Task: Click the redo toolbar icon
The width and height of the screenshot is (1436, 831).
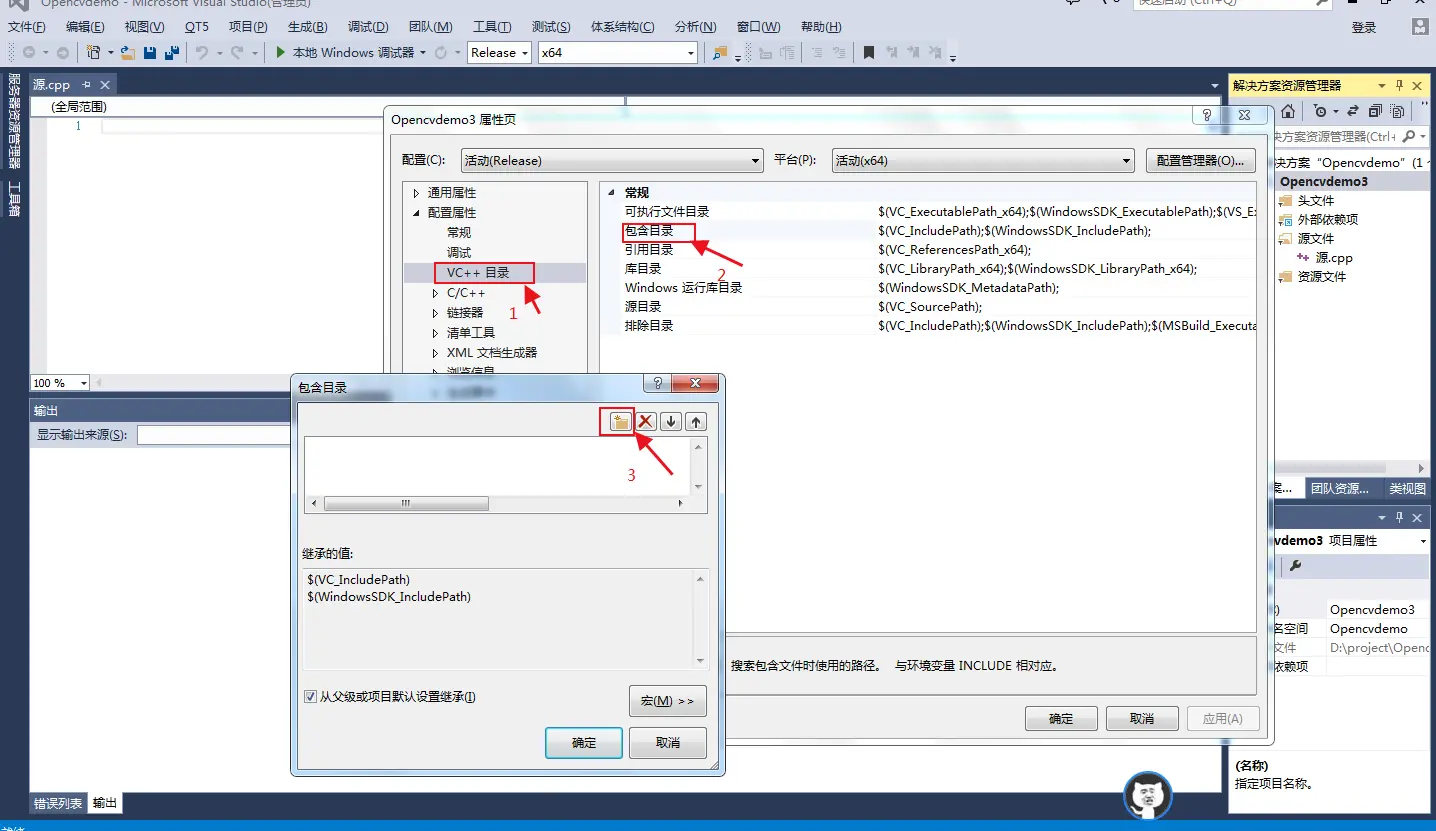Action: tap(238, 52)
